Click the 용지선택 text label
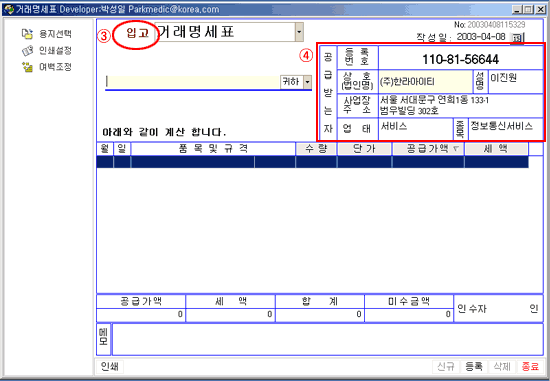This screenshot has width=550, height=381. (55, 34)
